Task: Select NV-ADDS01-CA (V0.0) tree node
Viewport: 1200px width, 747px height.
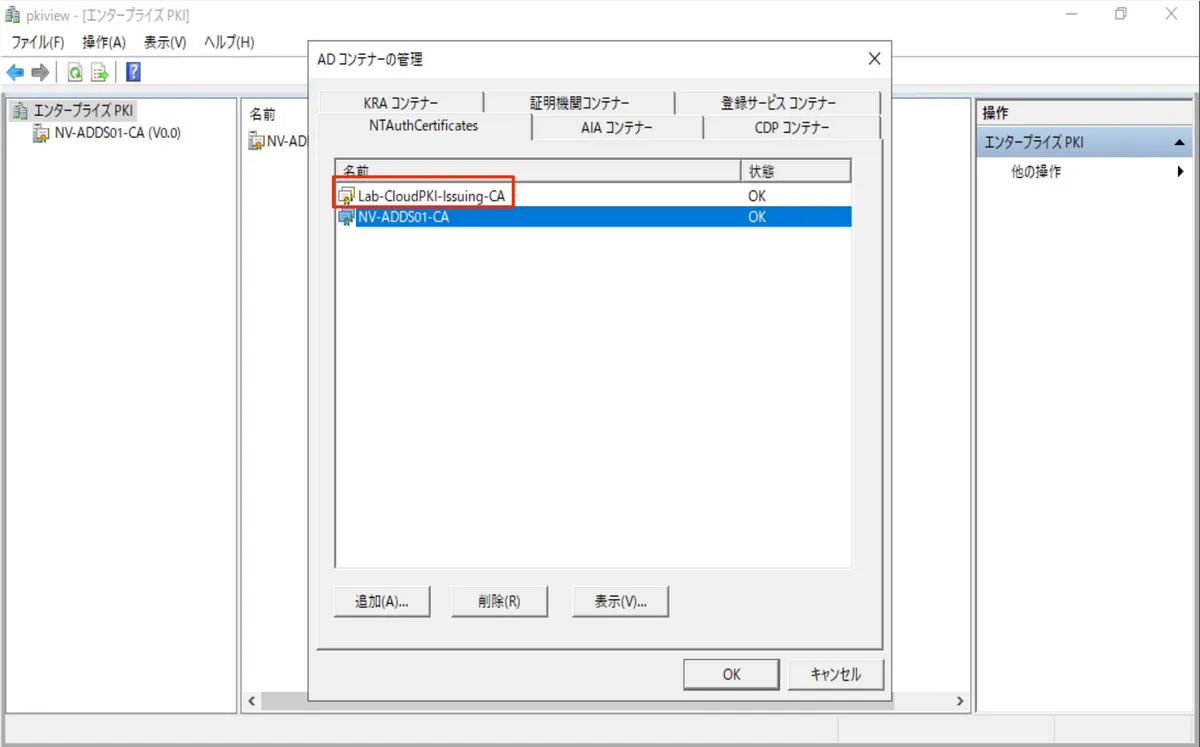Action: [118, 133]
